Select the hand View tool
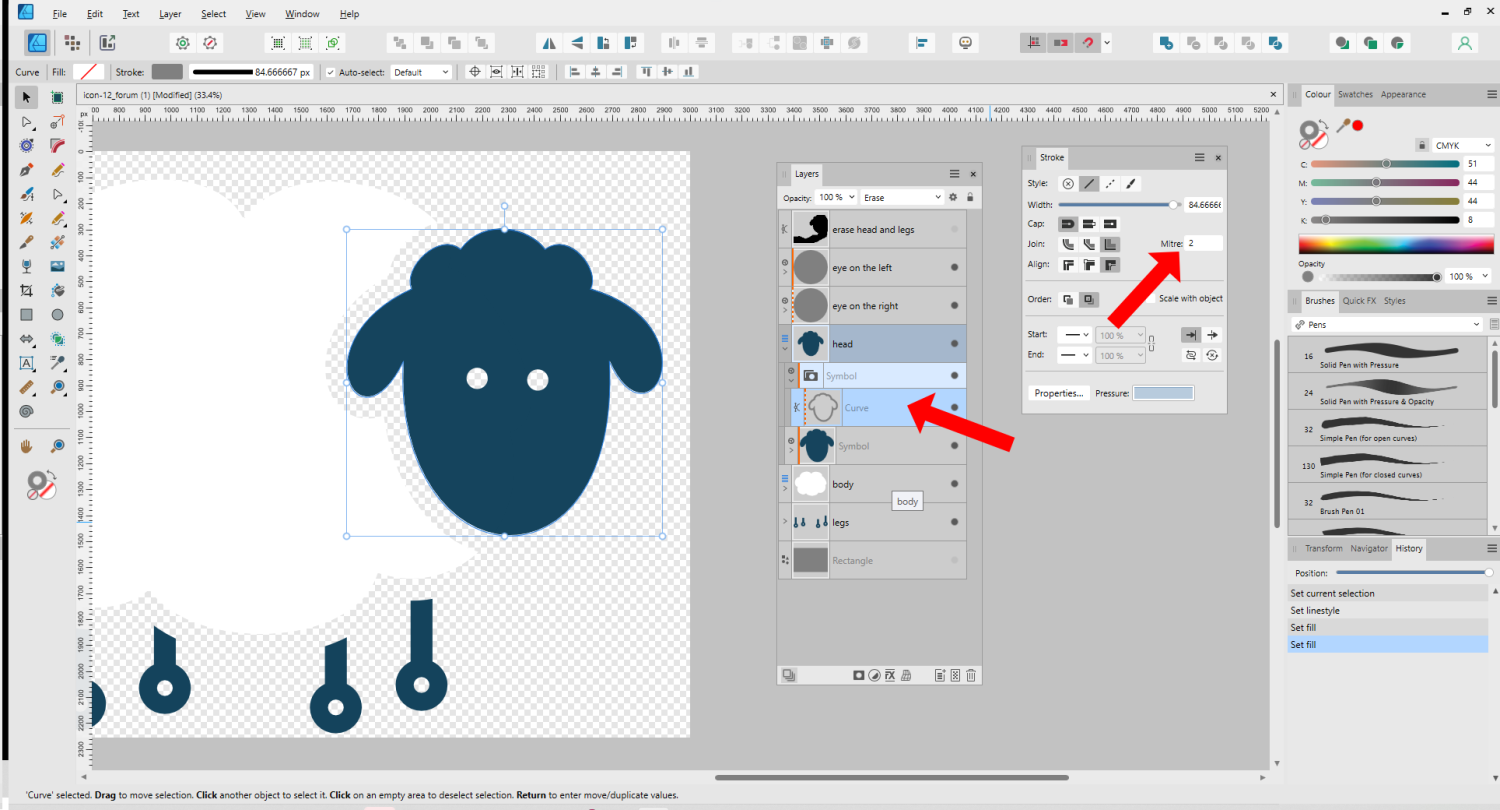1500x810 pixels. point(27,446)
